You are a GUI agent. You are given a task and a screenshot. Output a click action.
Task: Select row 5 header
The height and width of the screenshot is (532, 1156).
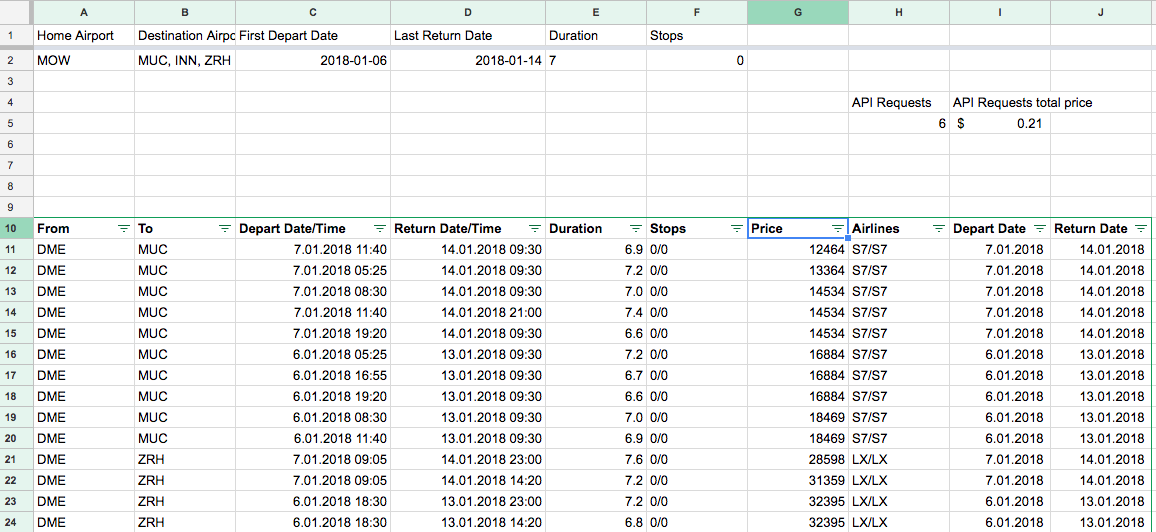click(16, 124)
